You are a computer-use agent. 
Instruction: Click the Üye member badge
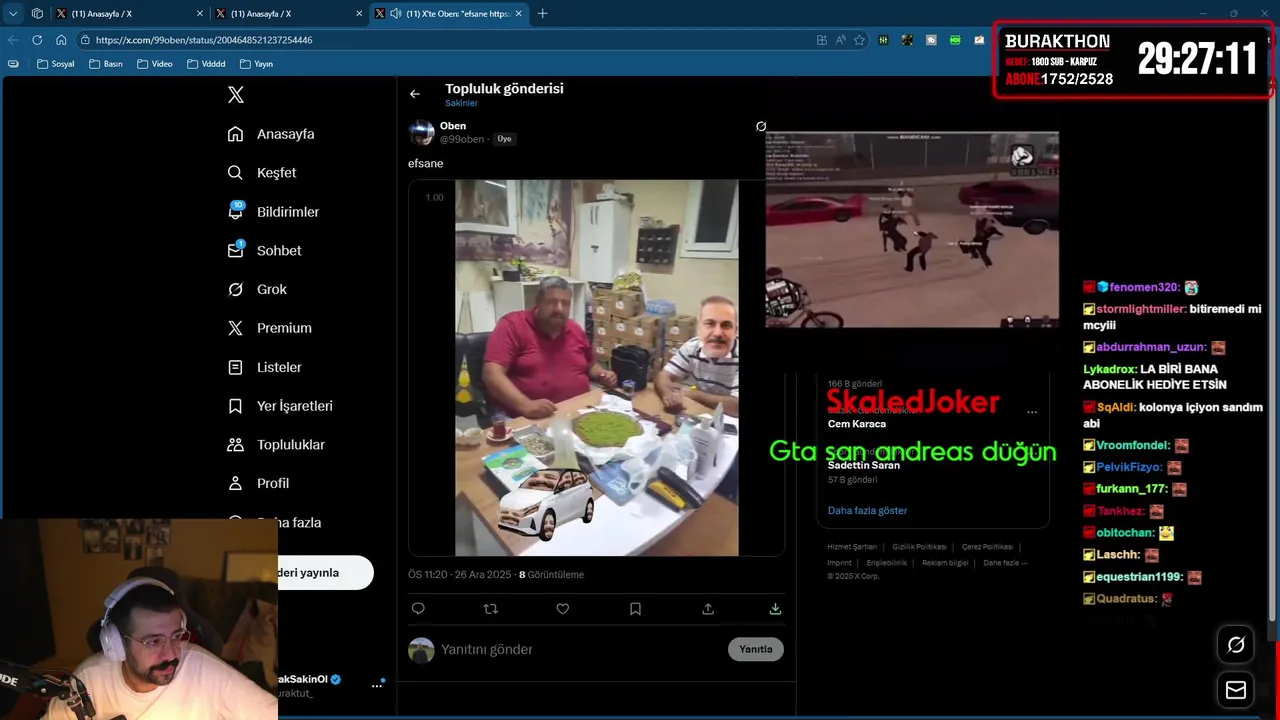[x=504, y=139]
